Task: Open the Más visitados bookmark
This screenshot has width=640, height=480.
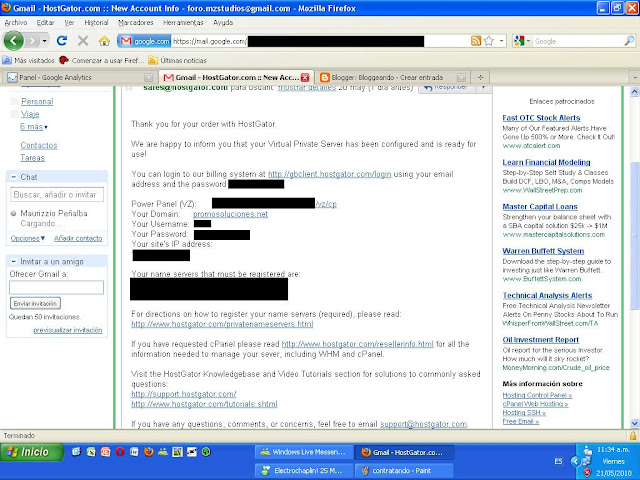Action: click(29, 60)
